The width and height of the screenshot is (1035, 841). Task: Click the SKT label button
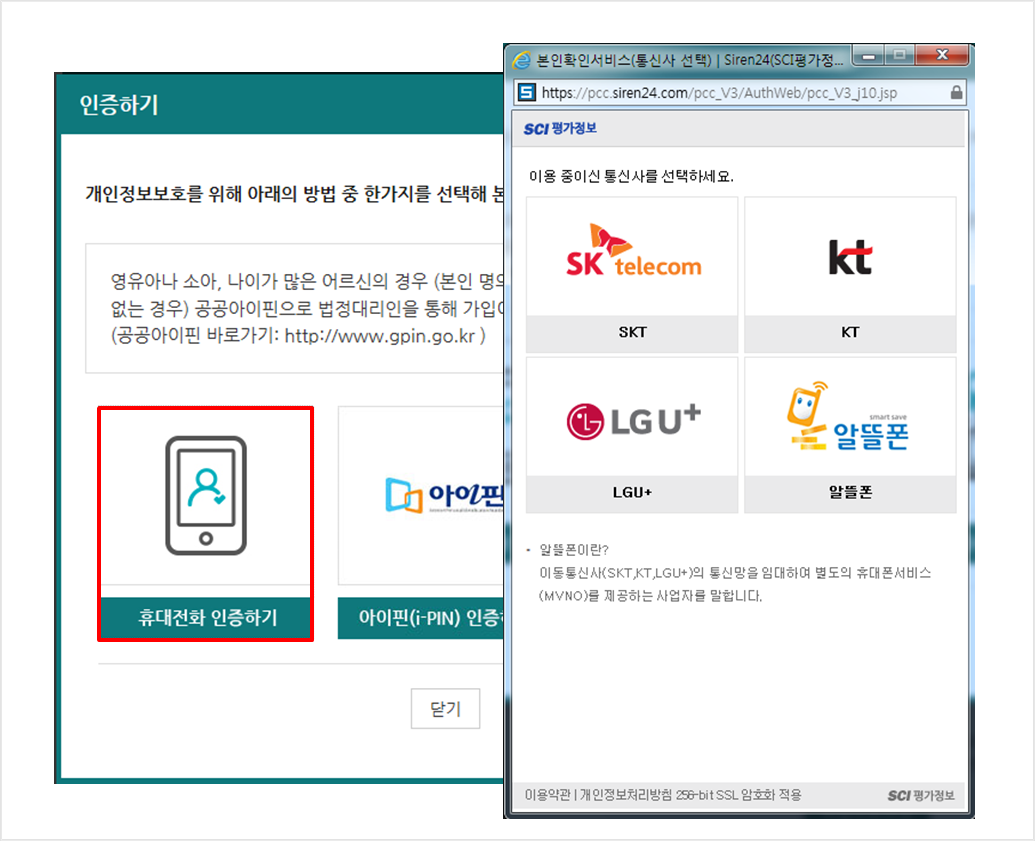coord(632,333)
